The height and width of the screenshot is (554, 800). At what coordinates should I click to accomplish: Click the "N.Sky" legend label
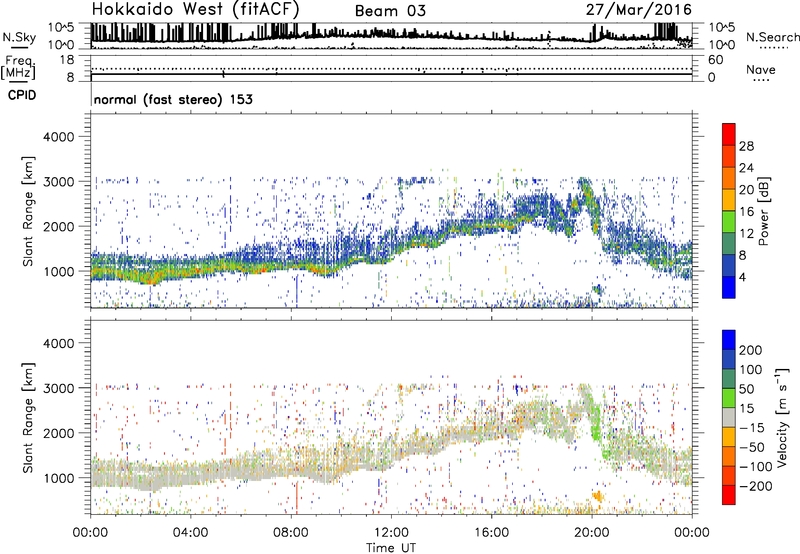(19, 38)
